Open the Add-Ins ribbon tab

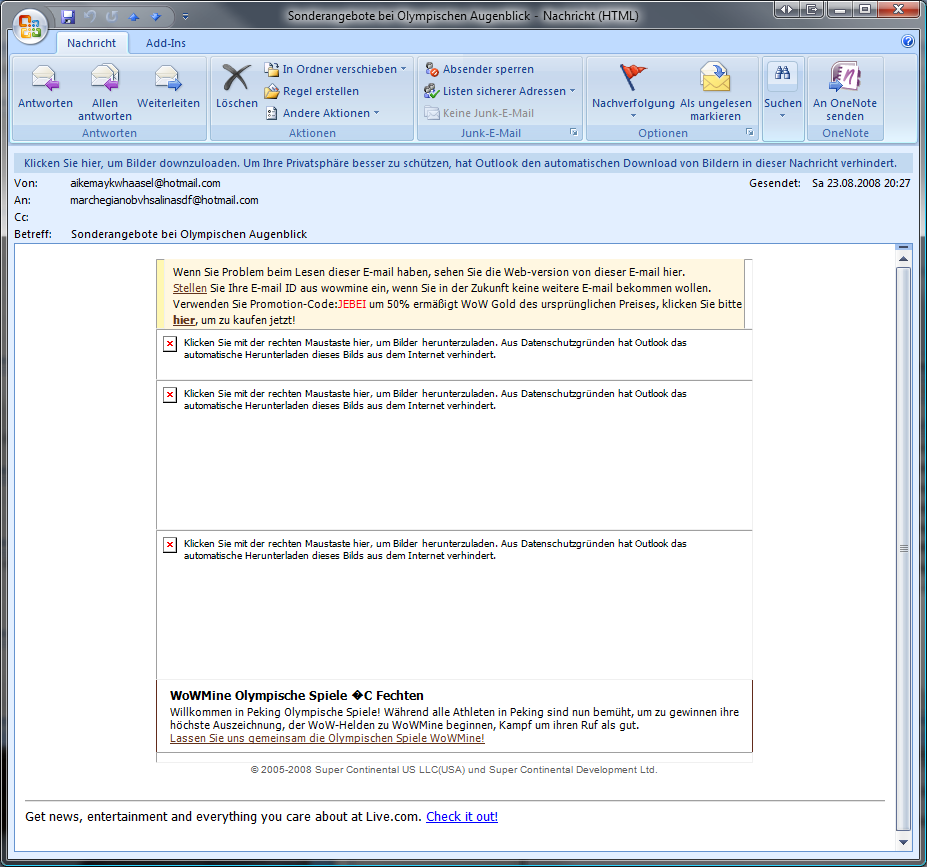(x=166, y=43)
